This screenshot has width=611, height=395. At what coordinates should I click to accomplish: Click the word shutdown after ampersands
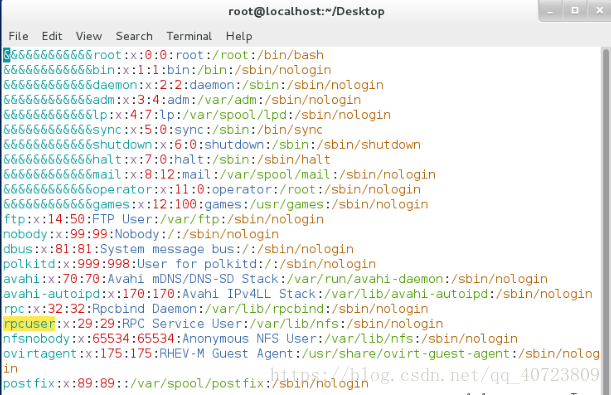pos(122,145)
